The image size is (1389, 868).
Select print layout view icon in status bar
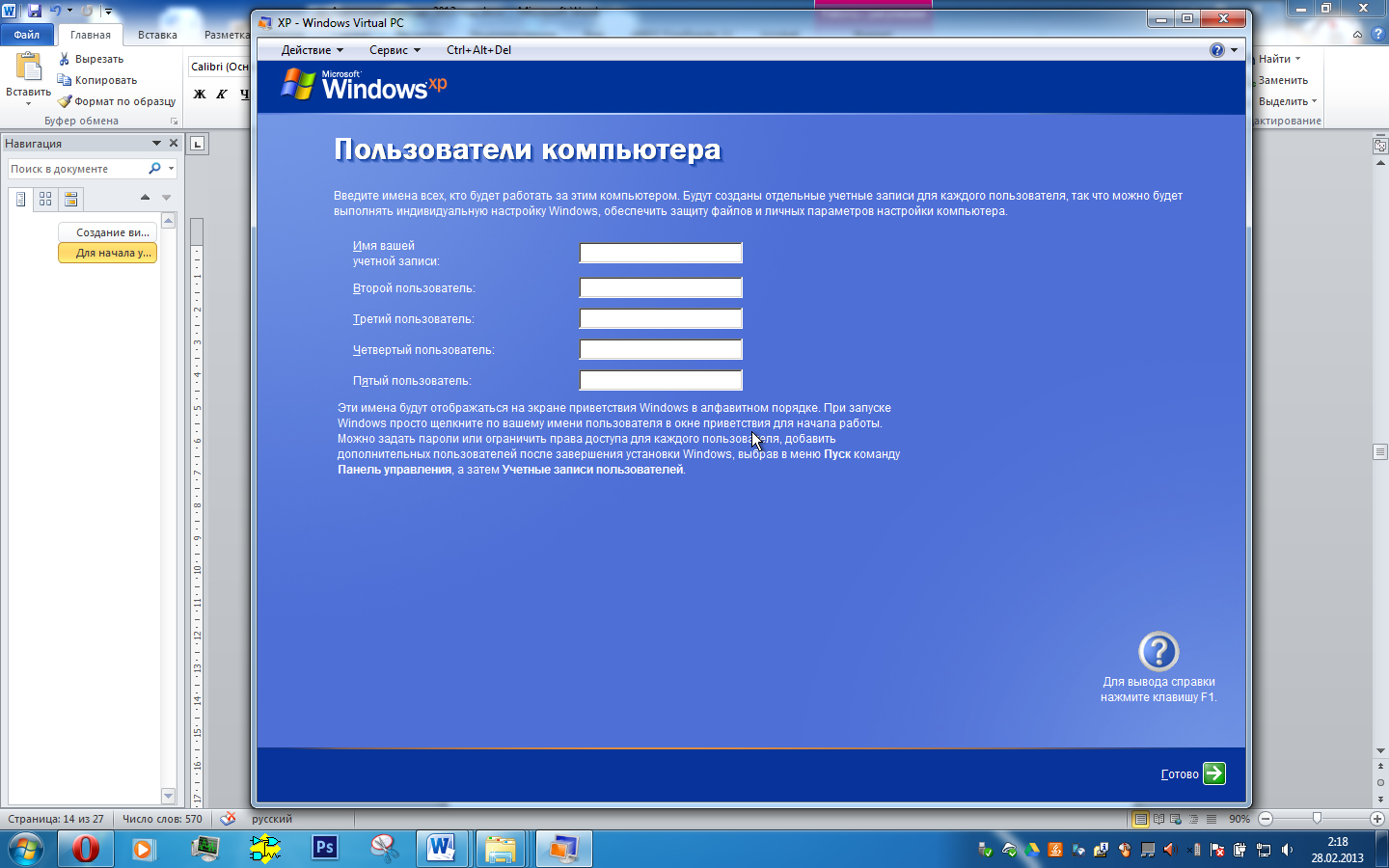click(x=1141, y=819)
